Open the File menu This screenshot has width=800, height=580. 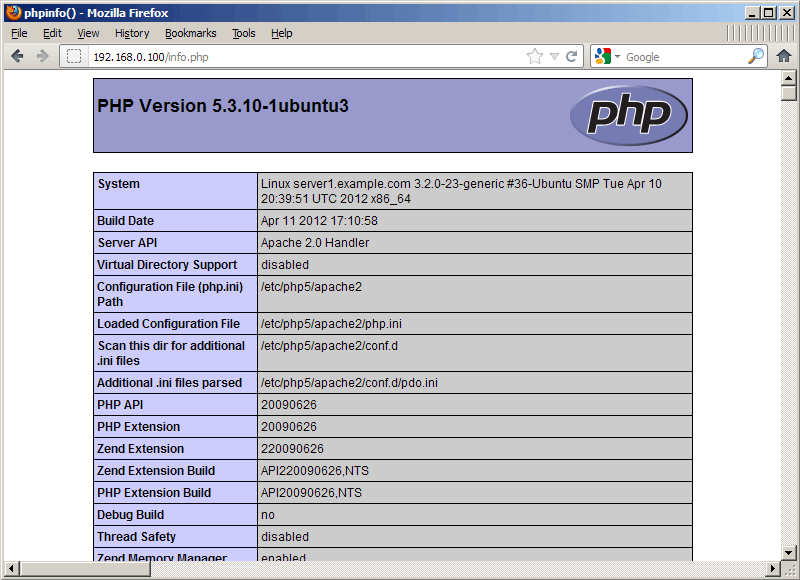click(19, 33)
